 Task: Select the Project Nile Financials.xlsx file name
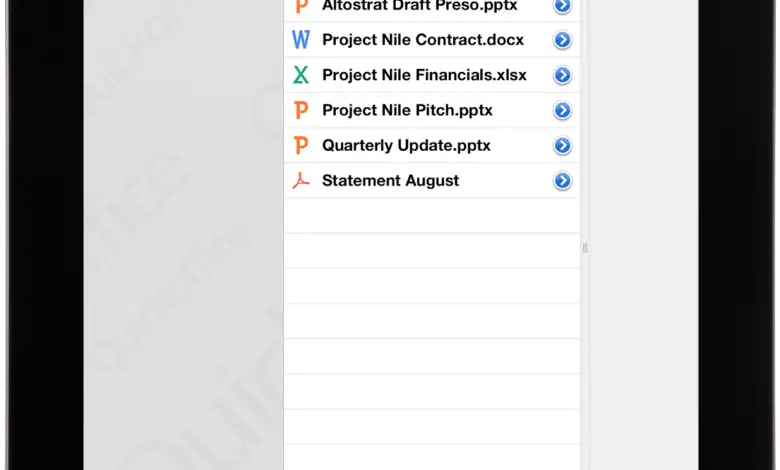tap(424, 75)
